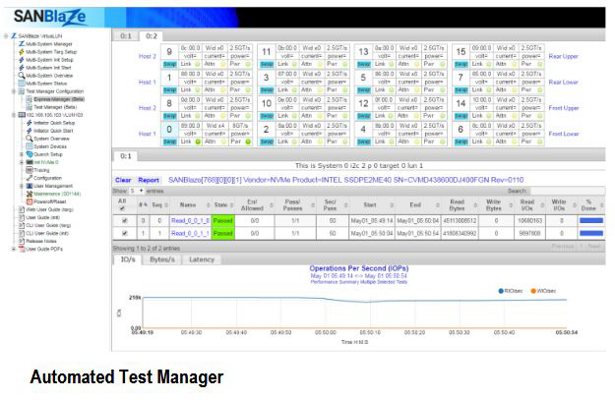Uncheck the Read_0_0_1_0 row checkbox
The height and width of the screenshot is (400, 615).
click(x=124, y=222)
